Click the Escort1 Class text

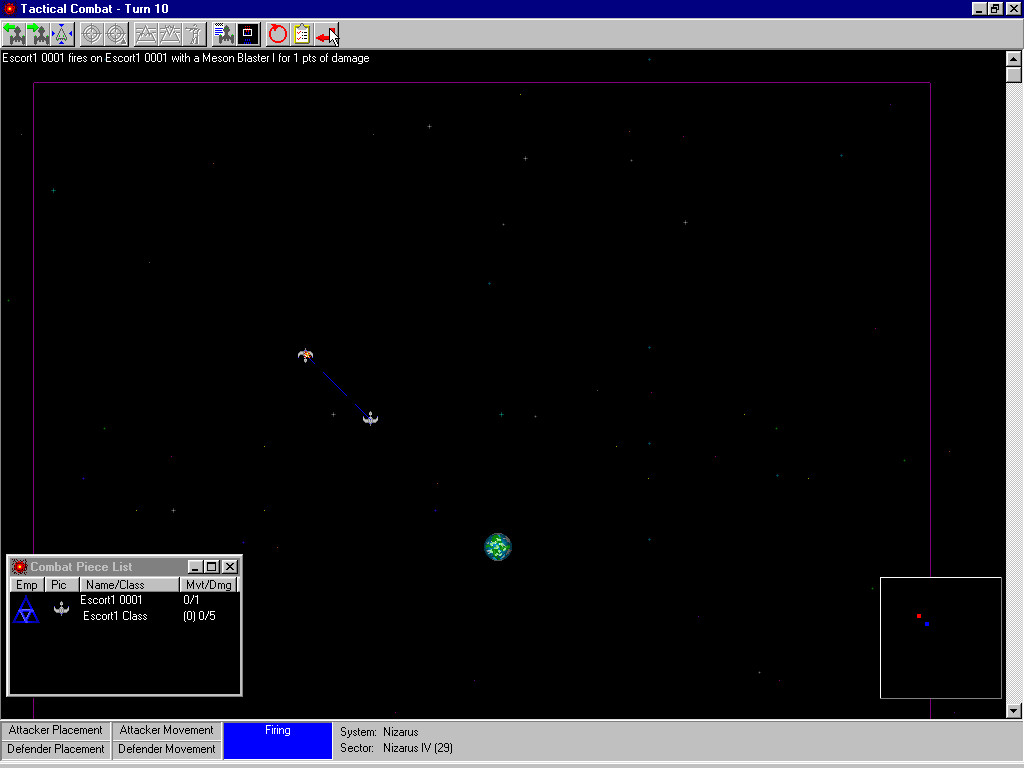[115, 616]
